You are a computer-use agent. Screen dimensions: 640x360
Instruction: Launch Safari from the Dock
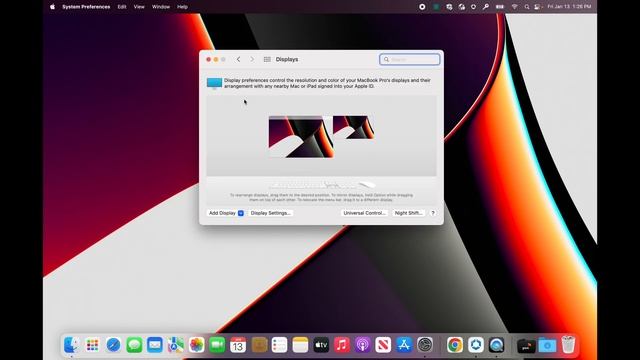[x=113, y=345]
